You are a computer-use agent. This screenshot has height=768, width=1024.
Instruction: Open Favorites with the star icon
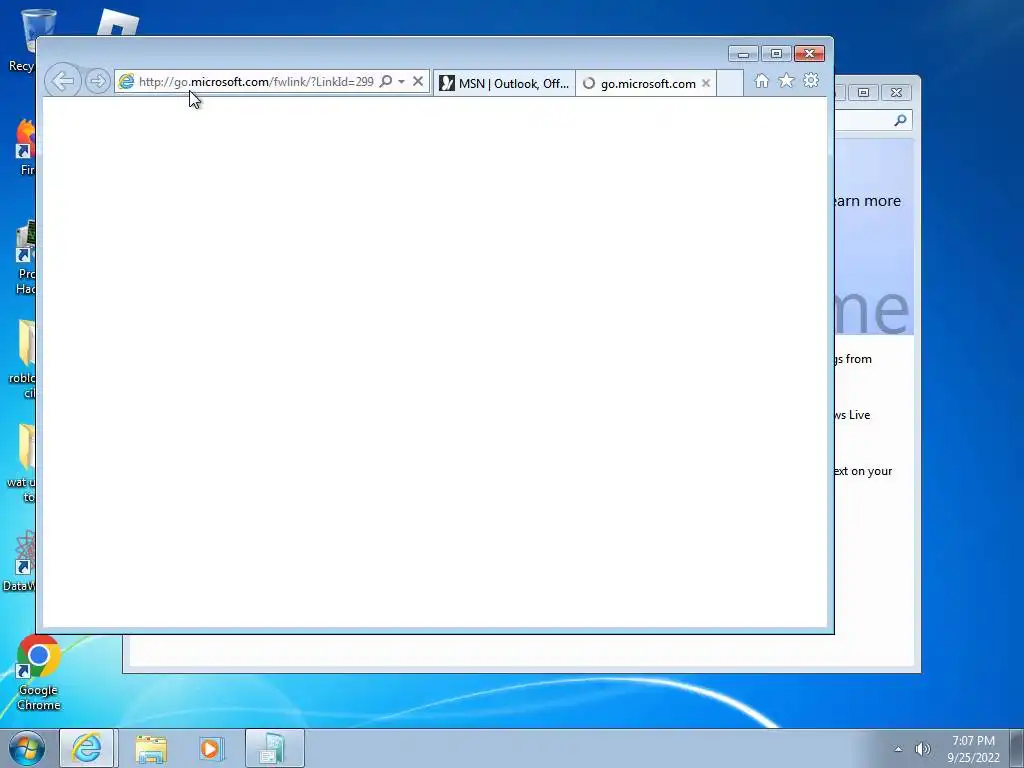[786, 81]
